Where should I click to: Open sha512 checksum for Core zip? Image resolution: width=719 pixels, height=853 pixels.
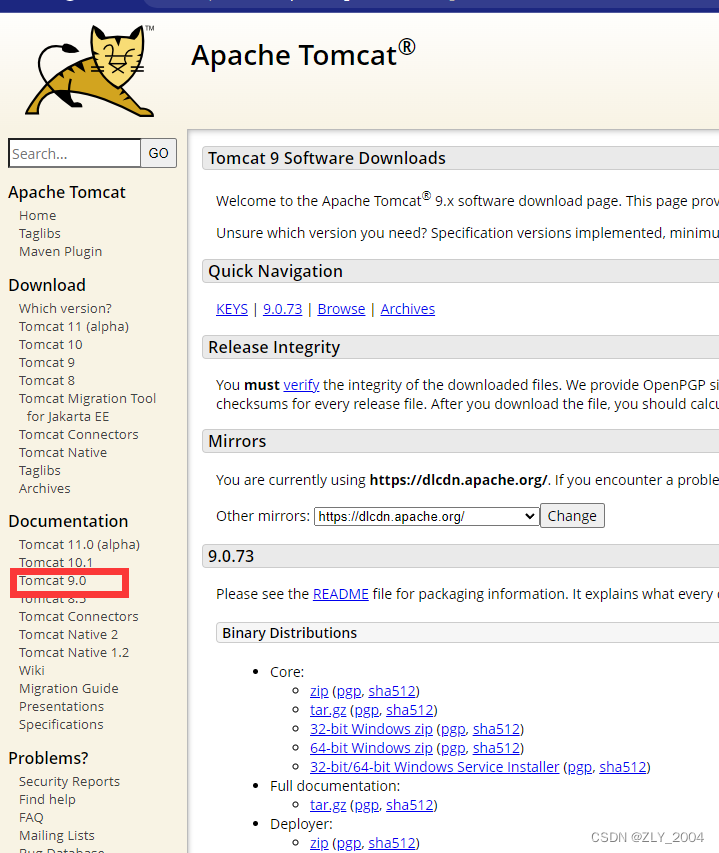tap(392, 691)
